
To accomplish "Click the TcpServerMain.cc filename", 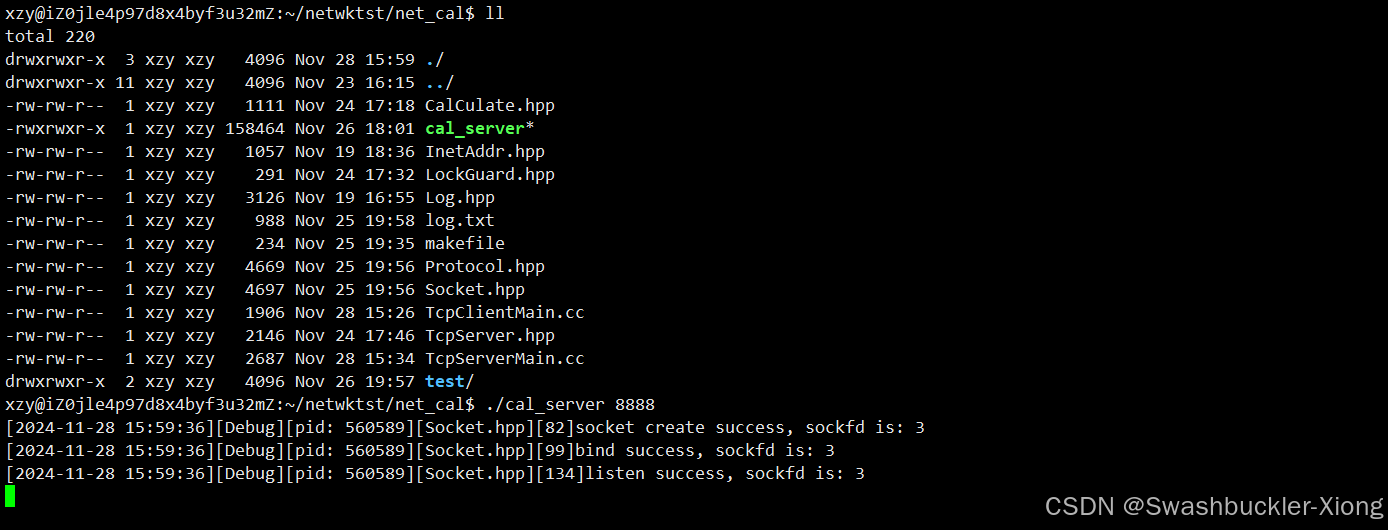I will 504,359.
